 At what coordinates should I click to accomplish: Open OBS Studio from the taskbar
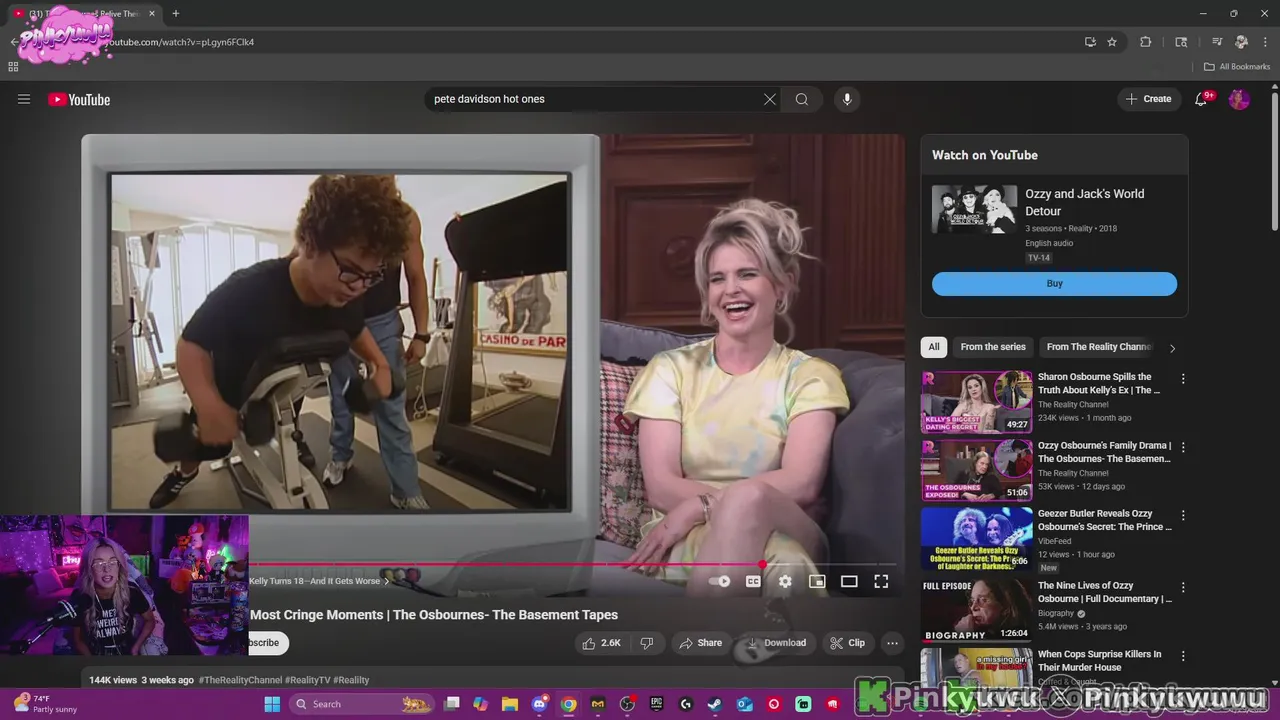pos(627,704)
